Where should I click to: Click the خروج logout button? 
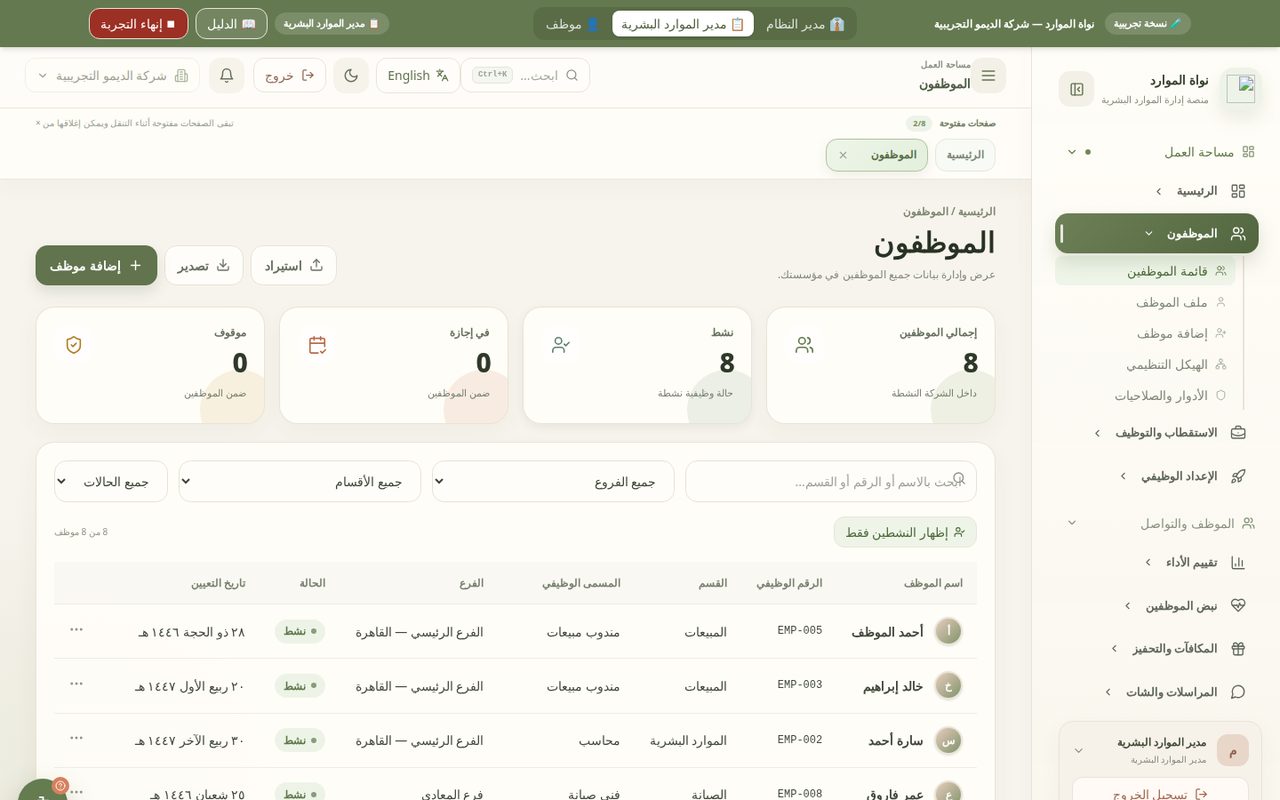point(289,75)
